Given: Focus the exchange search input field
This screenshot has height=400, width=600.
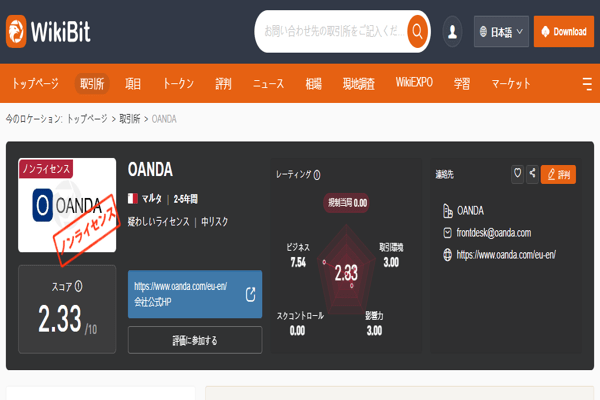Looking at the screenshot, I should click(333, 31).
